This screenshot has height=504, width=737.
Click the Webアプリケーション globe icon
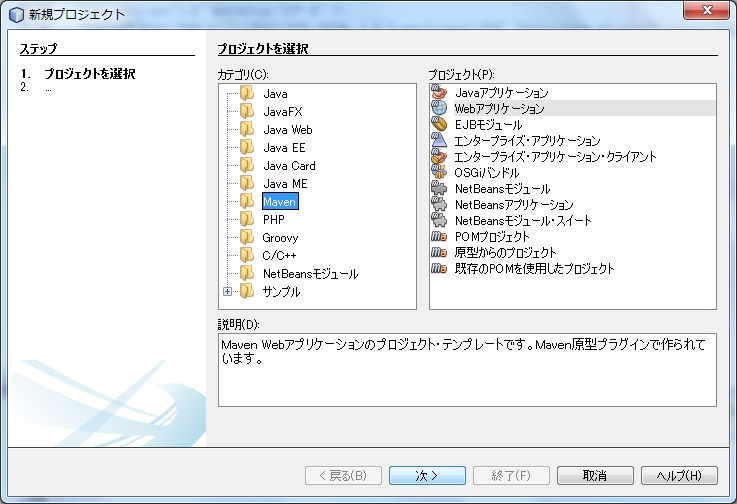click(439, 108)
